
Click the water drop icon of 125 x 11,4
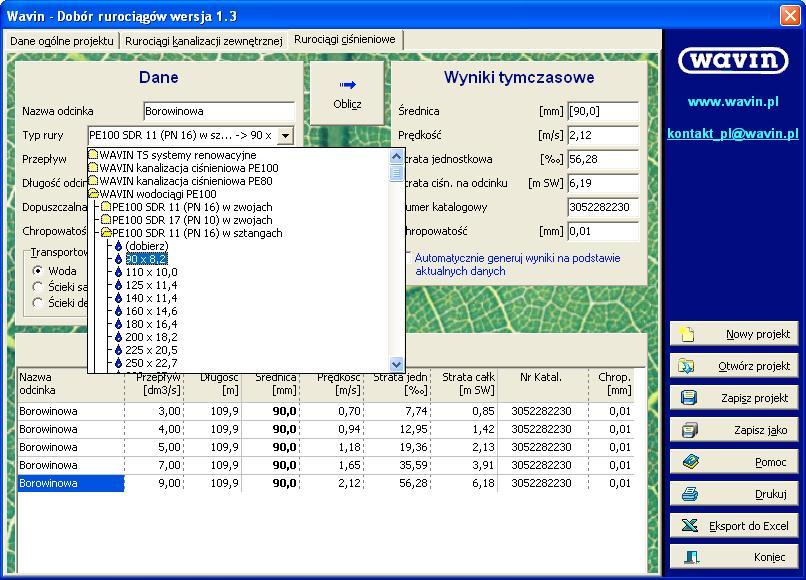pyautogui.click(x=118, y=285)
